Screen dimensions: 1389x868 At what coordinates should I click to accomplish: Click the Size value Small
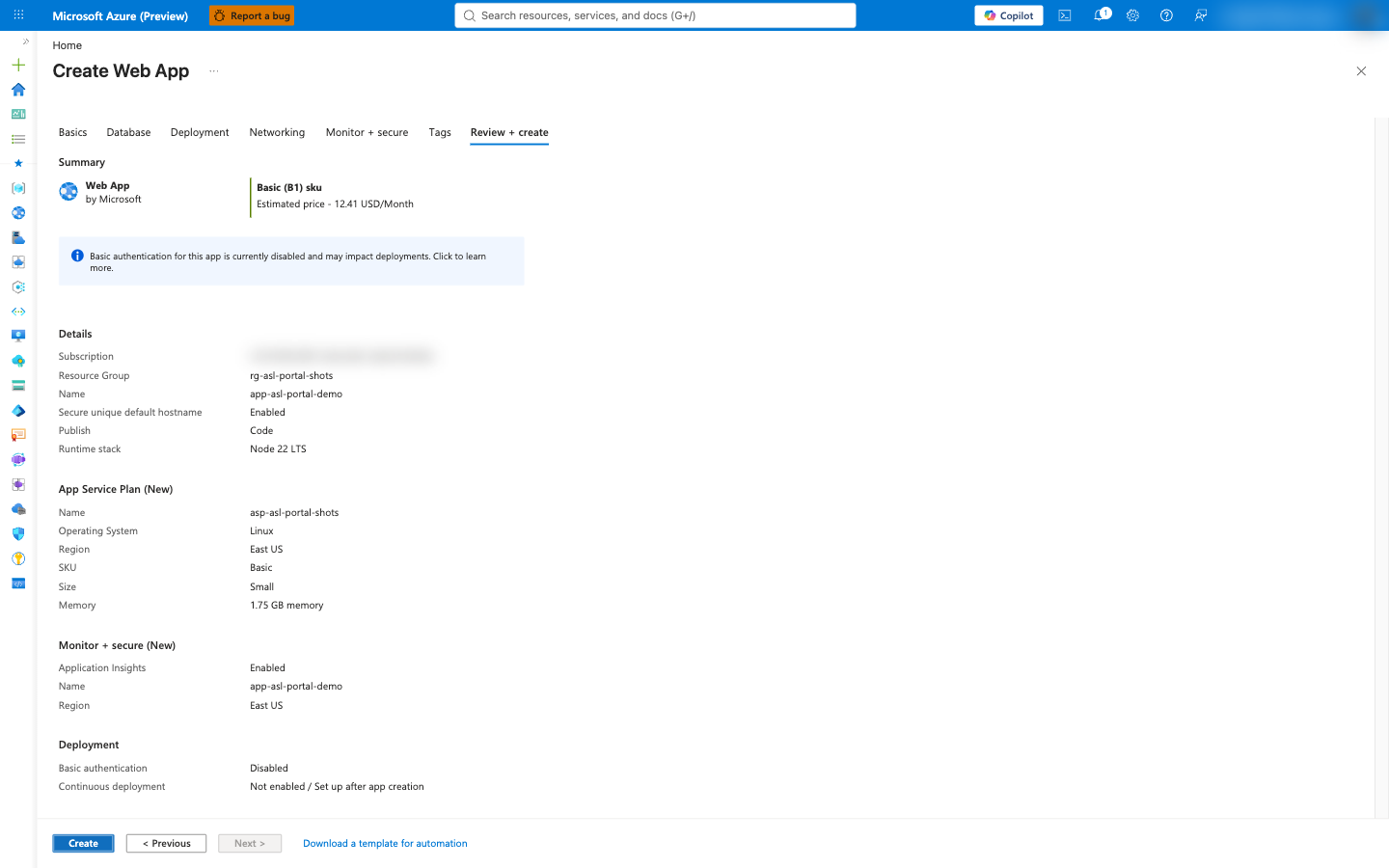click(x=261, y=586)
